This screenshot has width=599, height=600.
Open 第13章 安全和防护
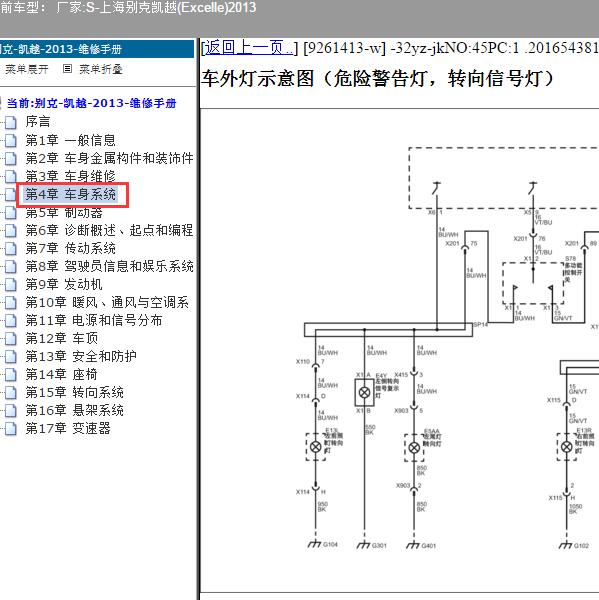[x=81, y=356]
